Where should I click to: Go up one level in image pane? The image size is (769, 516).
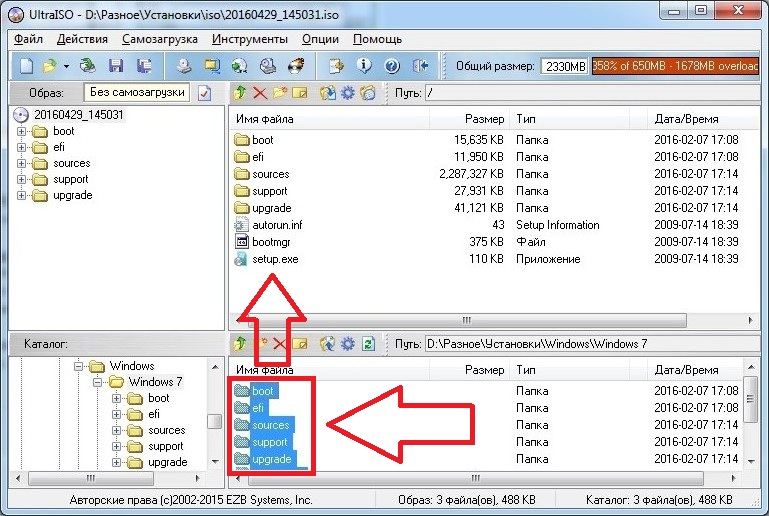(x=240, y=93)
